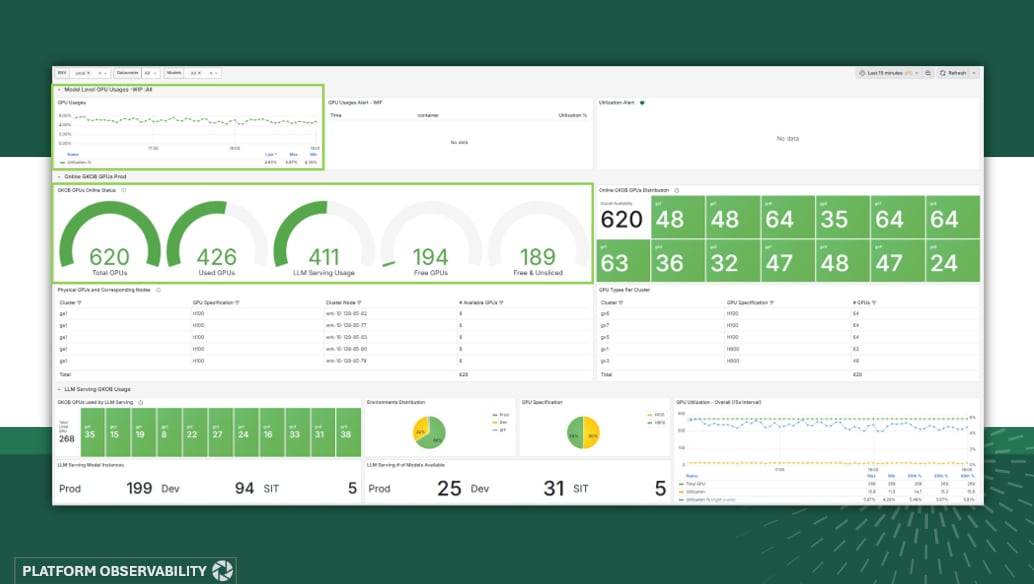
Task: Open the Models variable dropdown
Action: coord(202,73)
